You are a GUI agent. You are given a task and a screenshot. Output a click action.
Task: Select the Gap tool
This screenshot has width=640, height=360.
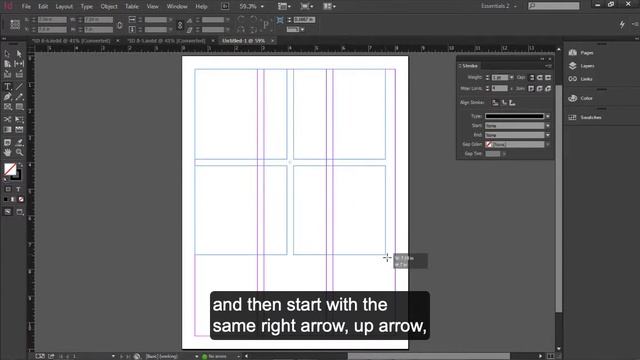(x=19, y=64)
